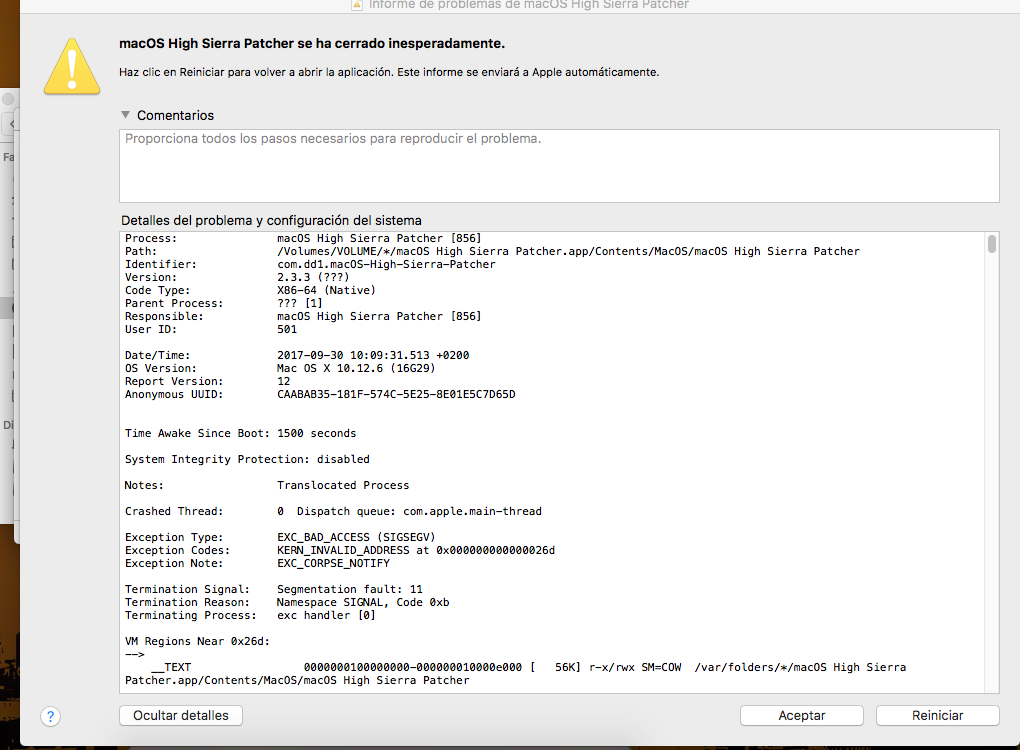Open the help question mark button
Viewport: 1020px width, 750px height.
point(51,717)
